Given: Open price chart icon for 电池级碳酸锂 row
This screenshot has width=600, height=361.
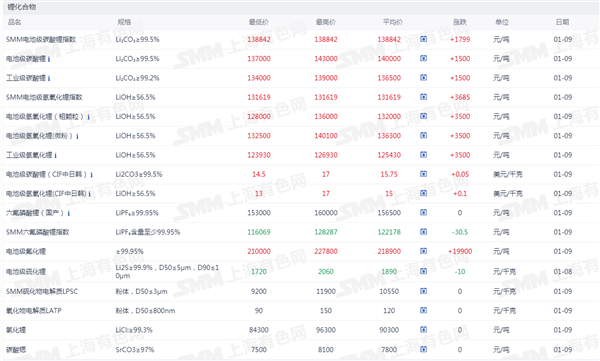Looking at the screenshot, I should (x=423, y=58).
